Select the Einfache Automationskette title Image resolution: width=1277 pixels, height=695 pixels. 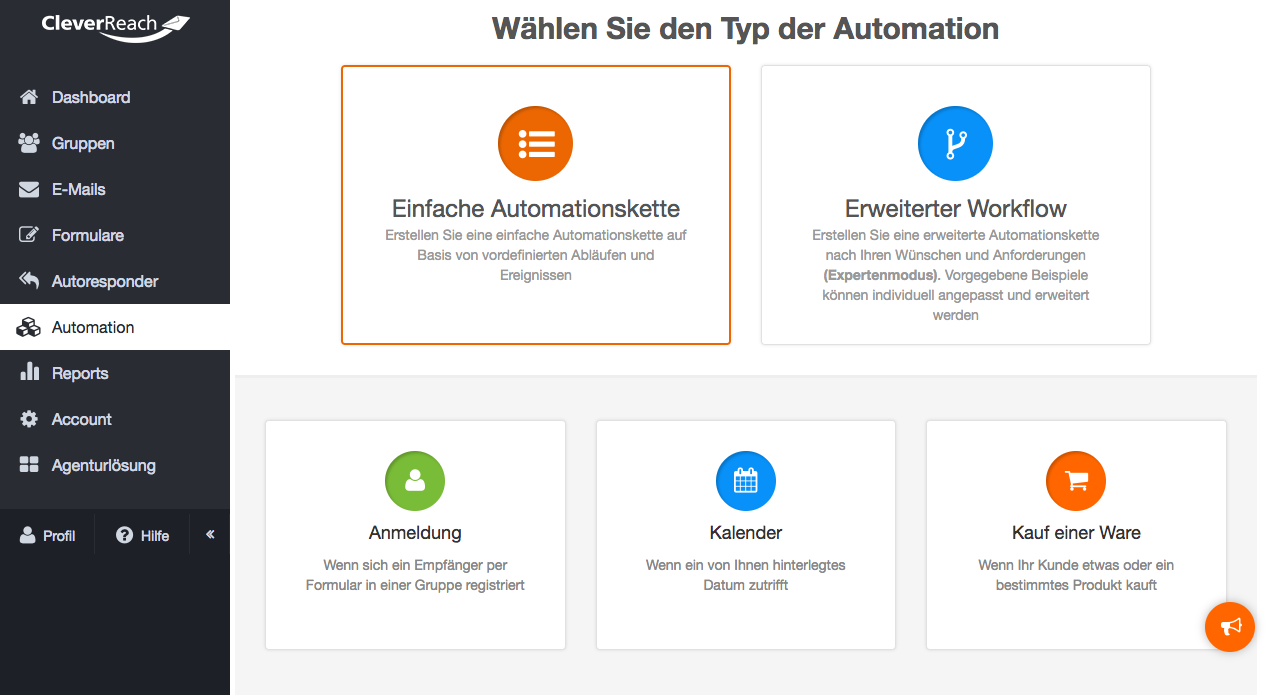(536, 209)
